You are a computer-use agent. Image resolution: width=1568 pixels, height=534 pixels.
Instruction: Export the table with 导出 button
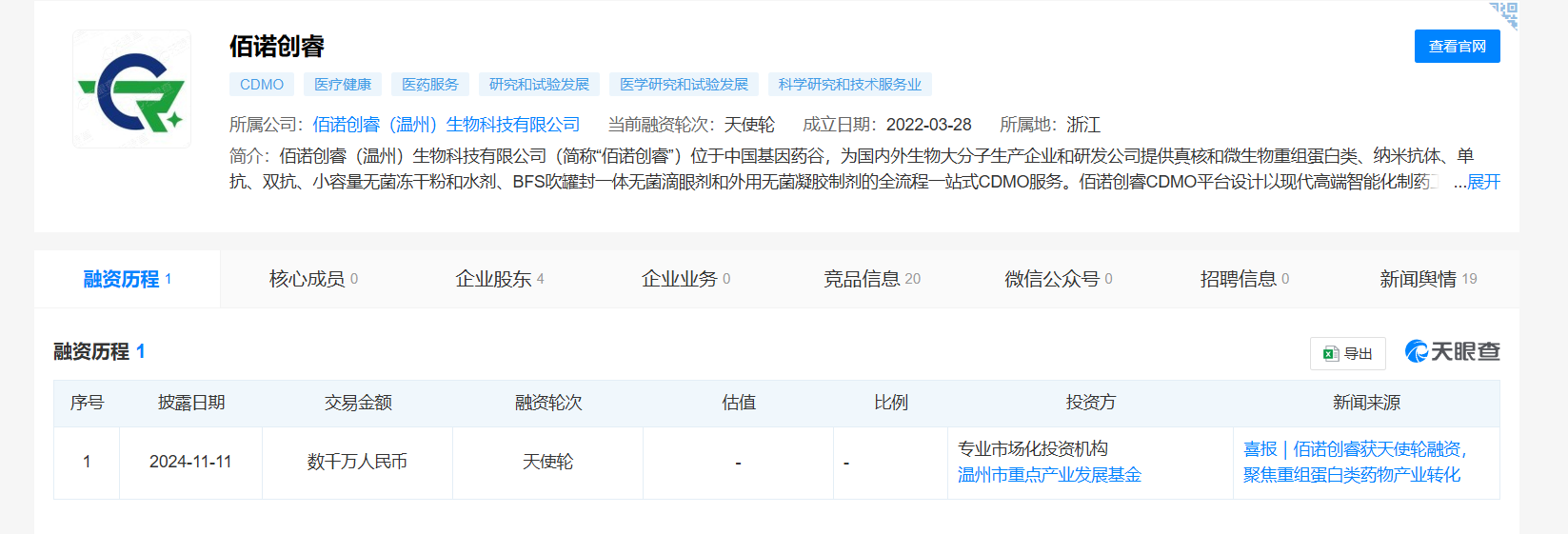point(1347,353)
